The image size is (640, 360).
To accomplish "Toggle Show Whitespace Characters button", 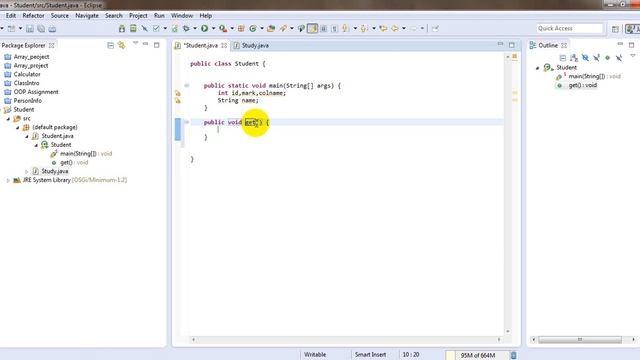I will (334, 28).
